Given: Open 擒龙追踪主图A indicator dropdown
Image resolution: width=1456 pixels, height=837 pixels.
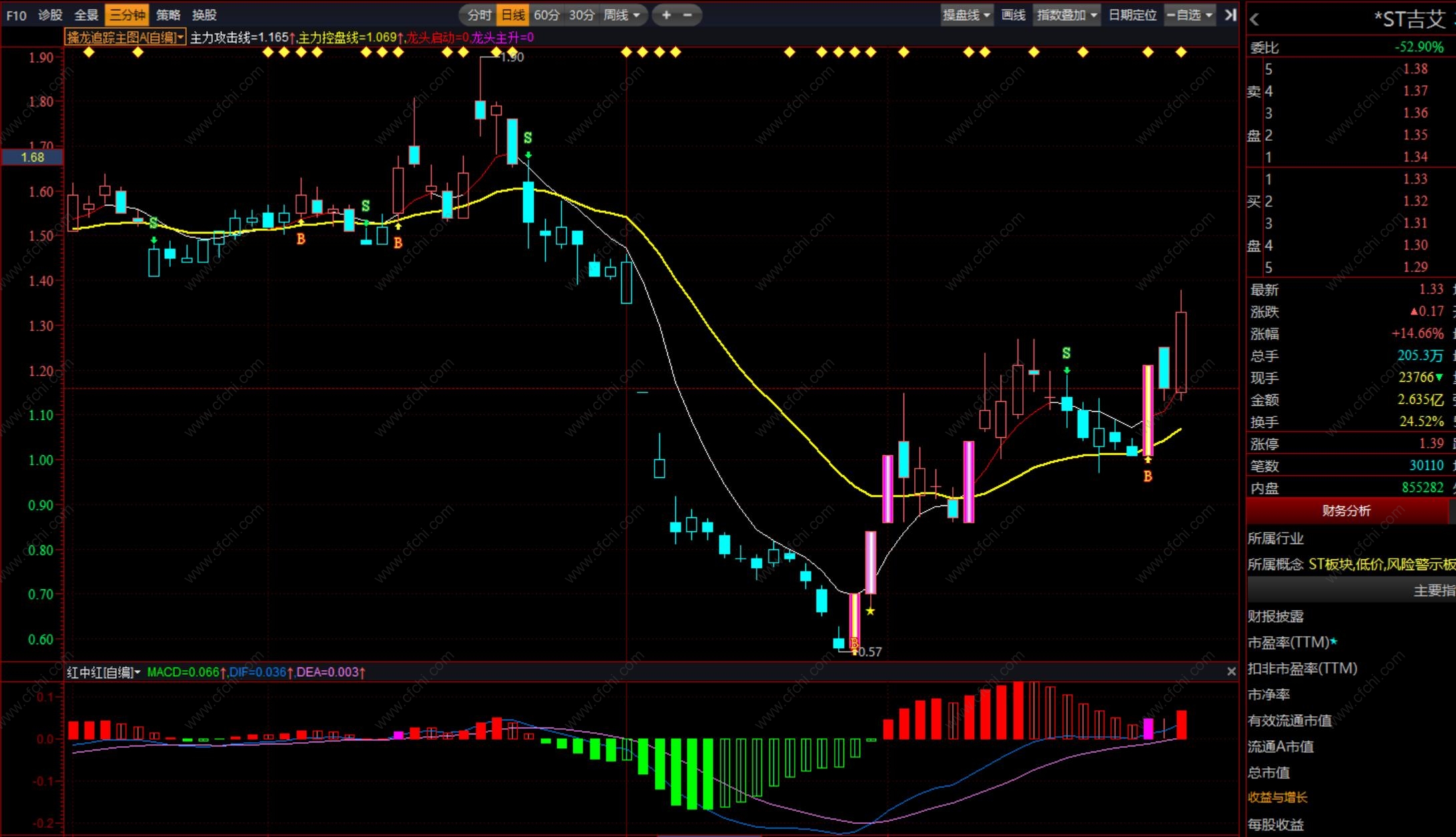Looking at the screenshot, I should pyautogui.click(x=125, y=37).
